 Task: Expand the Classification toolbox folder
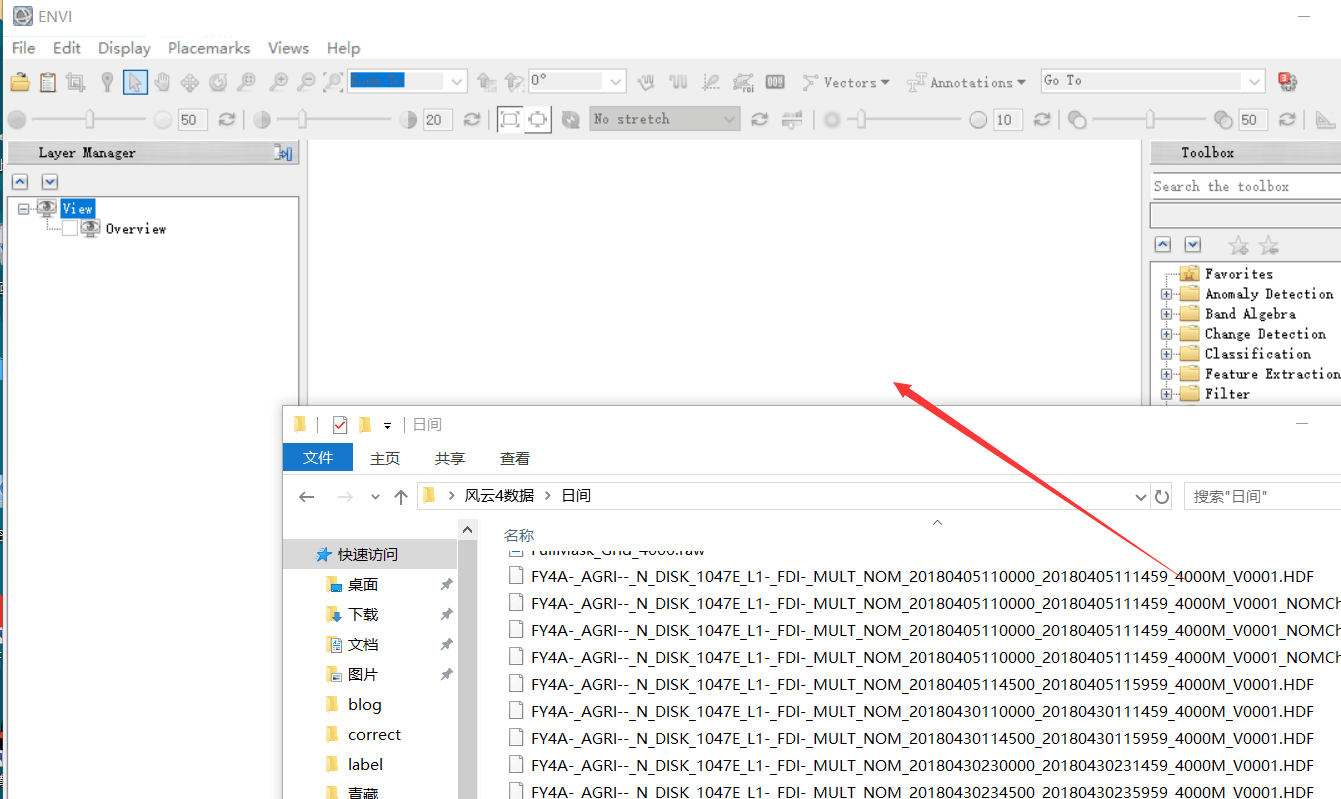tap(1166, 354)
